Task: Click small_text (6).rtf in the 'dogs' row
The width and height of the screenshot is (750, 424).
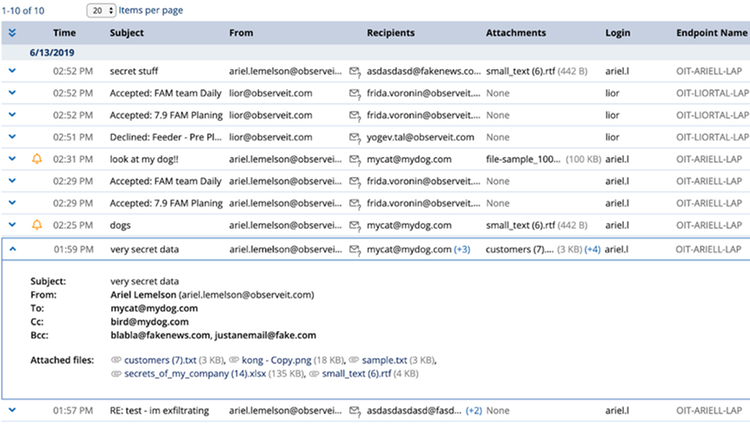Action: 520,225
